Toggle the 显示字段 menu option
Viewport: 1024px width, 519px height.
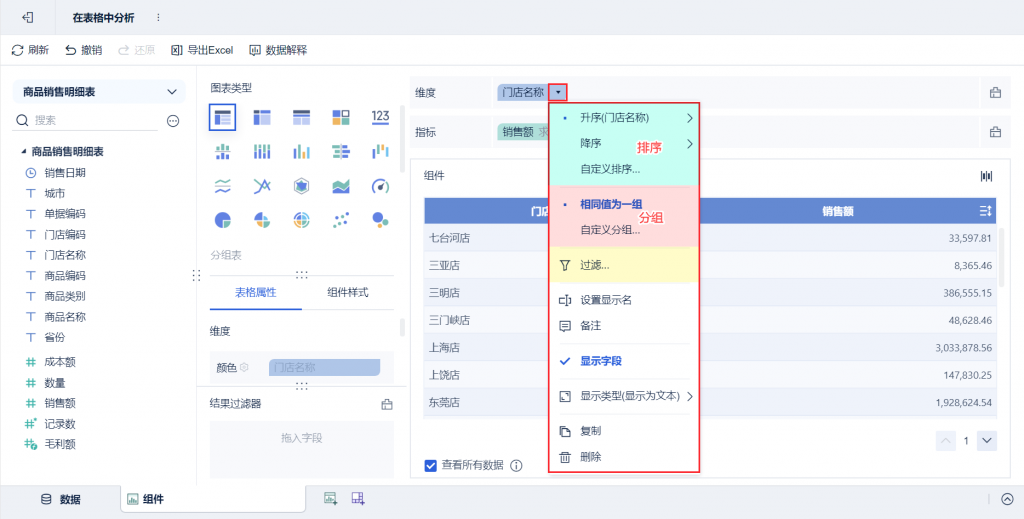point(624,361)
